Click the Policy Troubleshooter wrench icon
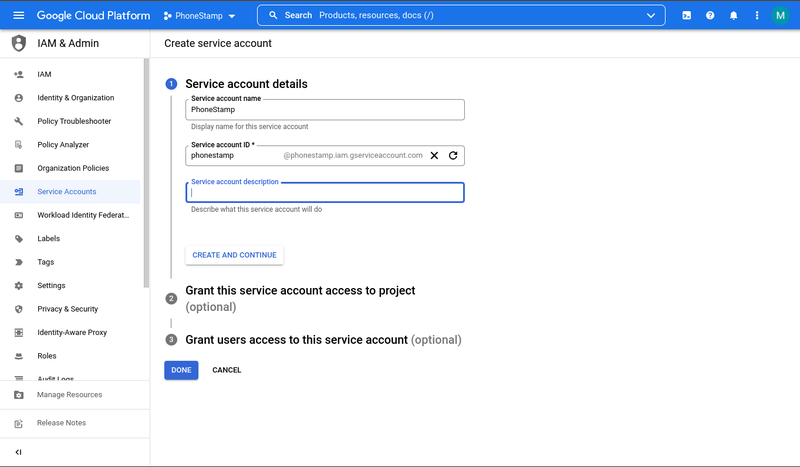Viewport: 800px width, 467px height. (19, 121)
